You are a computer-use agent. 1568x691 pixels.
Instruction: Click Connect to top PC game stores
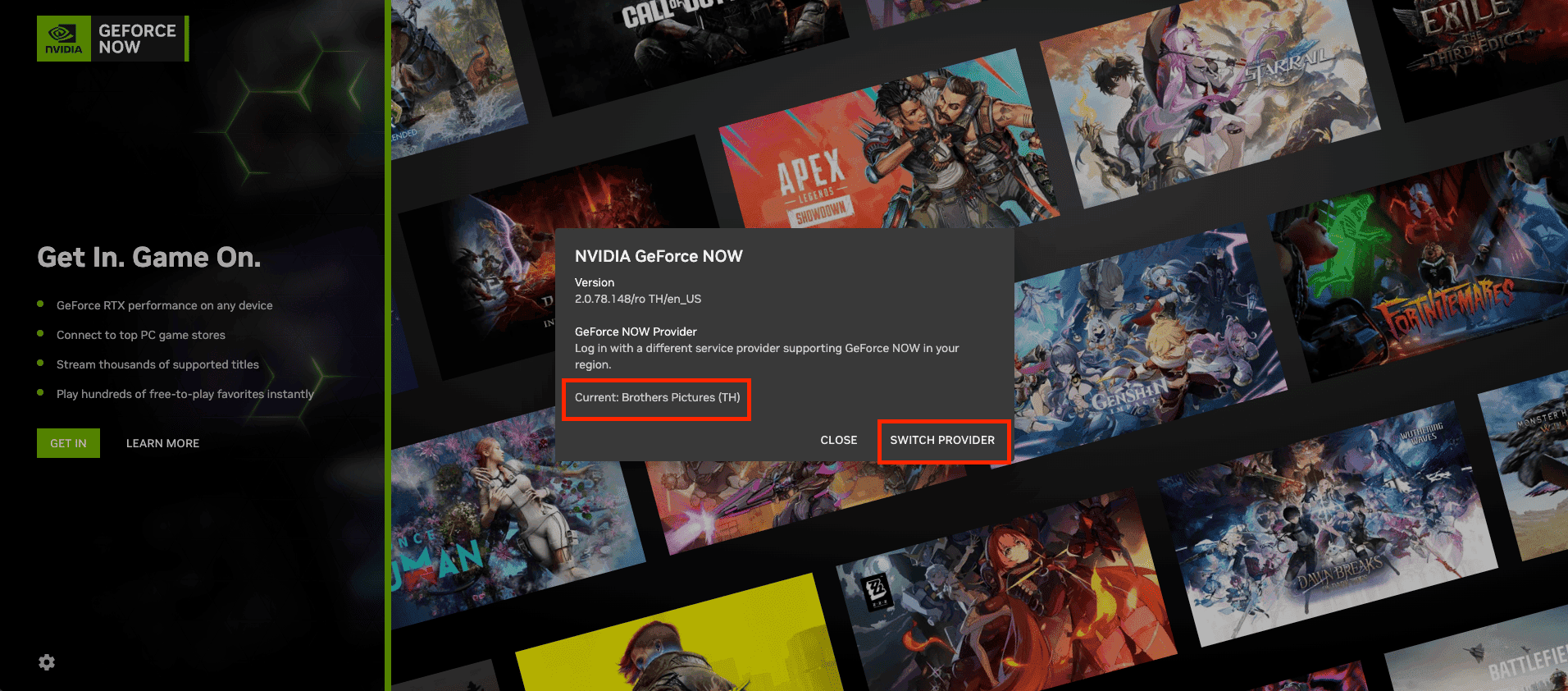click(x=140, y=335)
